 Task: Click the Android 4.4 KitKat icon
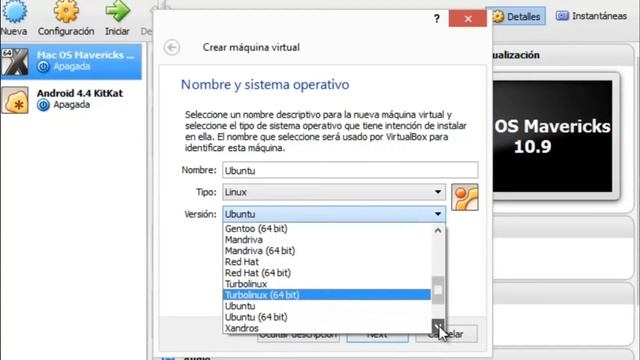[x=15, y=100]
